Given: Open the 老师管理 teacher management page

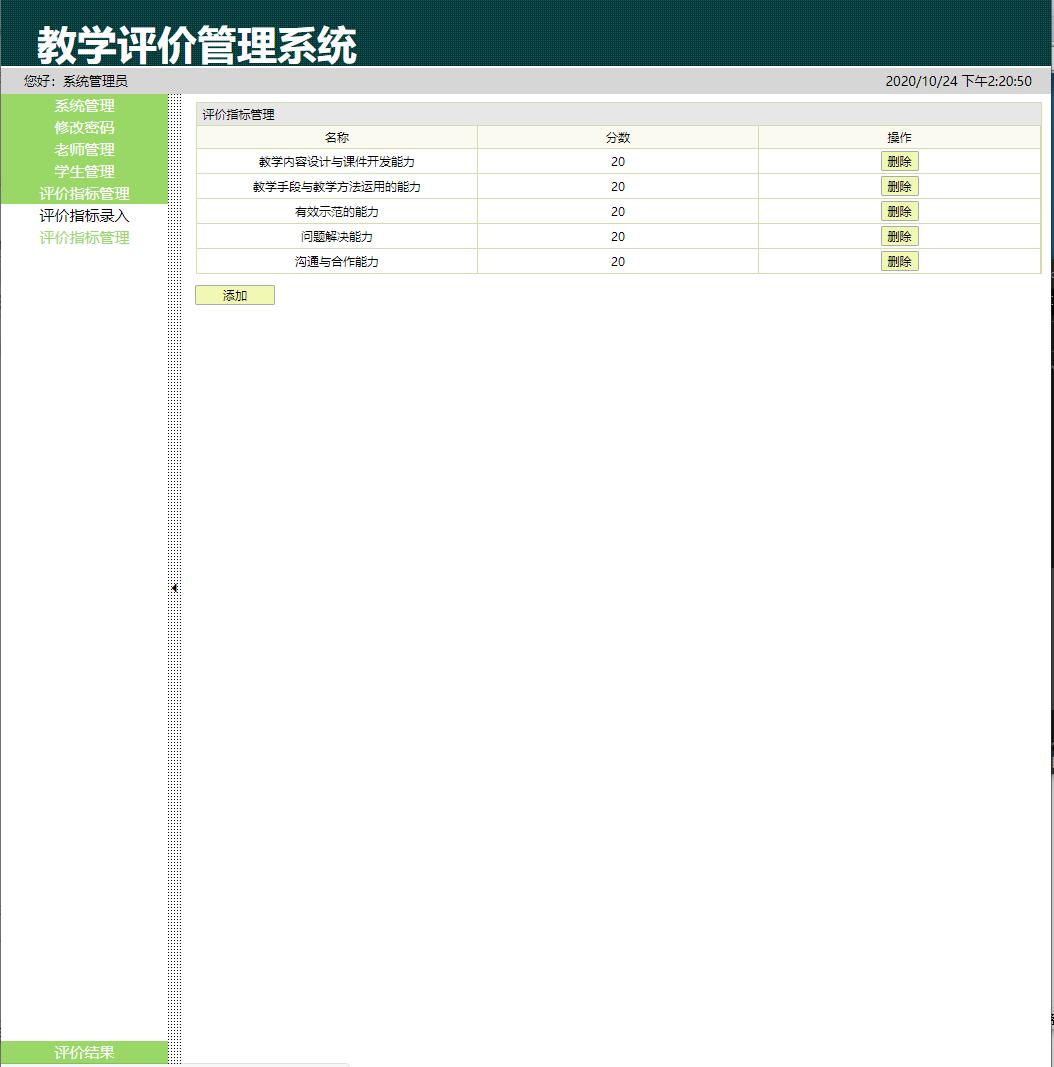Looking at the screenshot, I should click(x=86, y=148).
